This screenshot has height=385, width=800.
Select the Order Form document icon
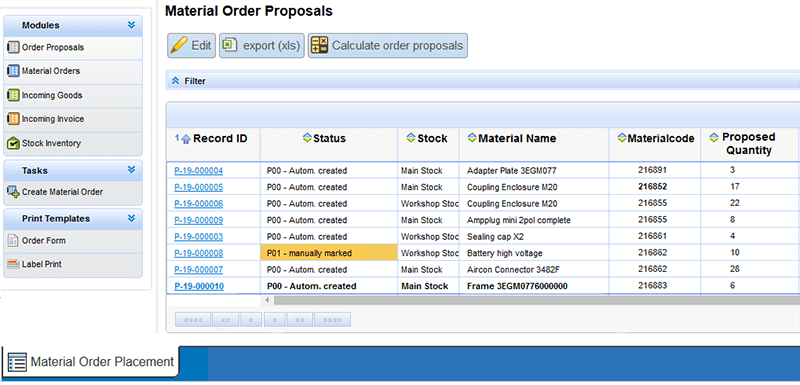point(13,241)
